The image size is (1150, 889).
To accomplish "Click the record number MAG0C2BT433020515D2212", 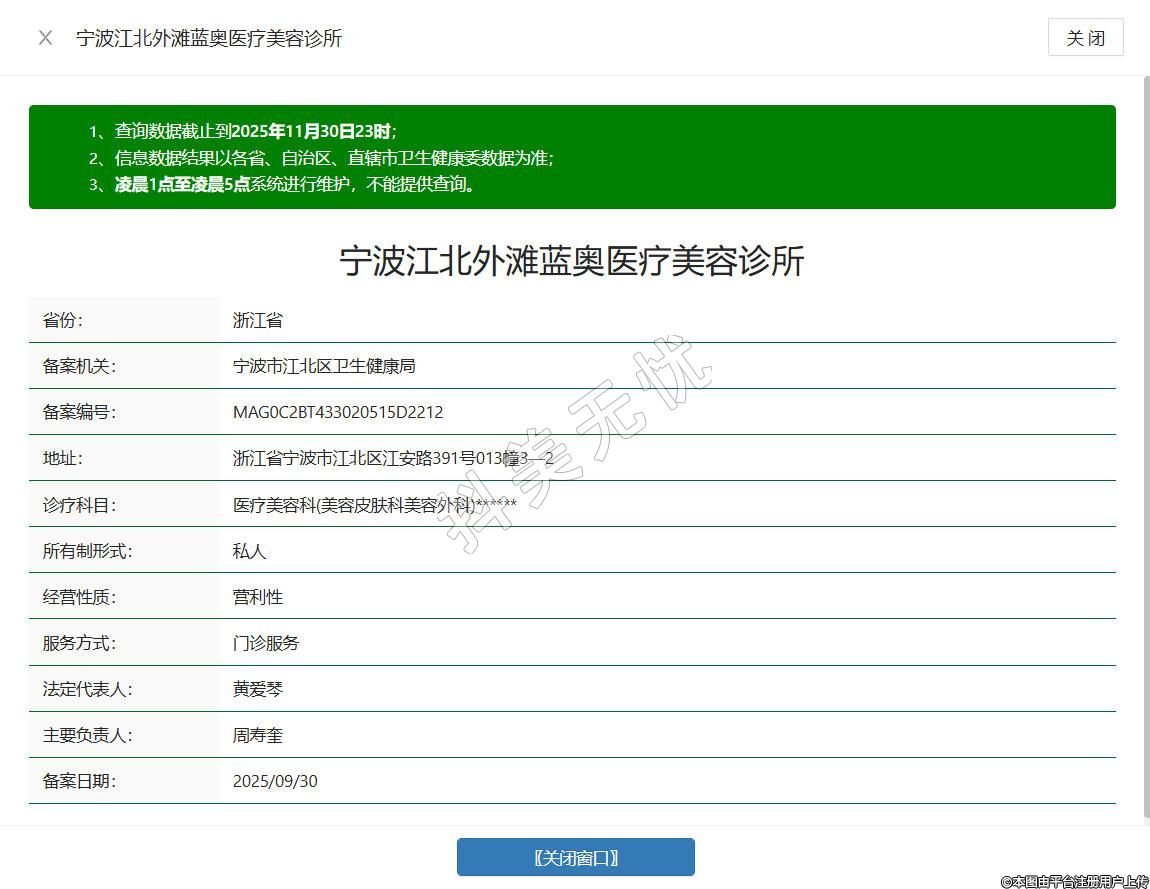I will click(338, 412).
